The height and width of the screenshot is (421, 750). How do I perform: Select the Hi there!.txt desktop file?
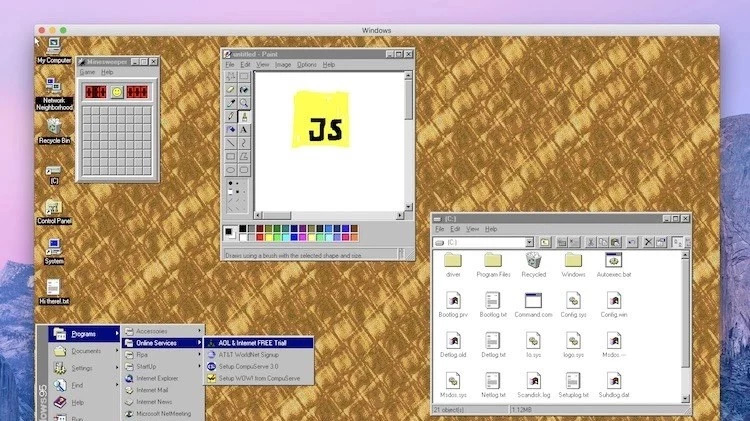tap(54, 292)
